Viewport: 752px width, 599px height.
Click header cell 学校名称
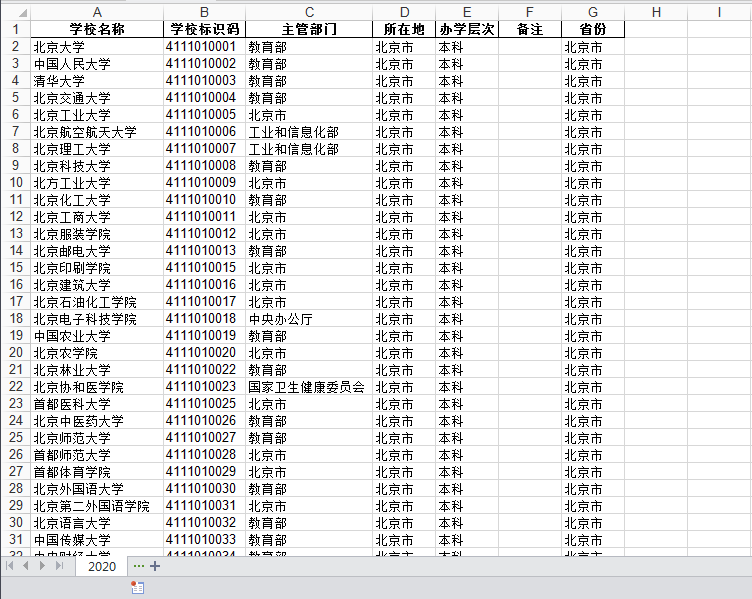coord(97,29)
